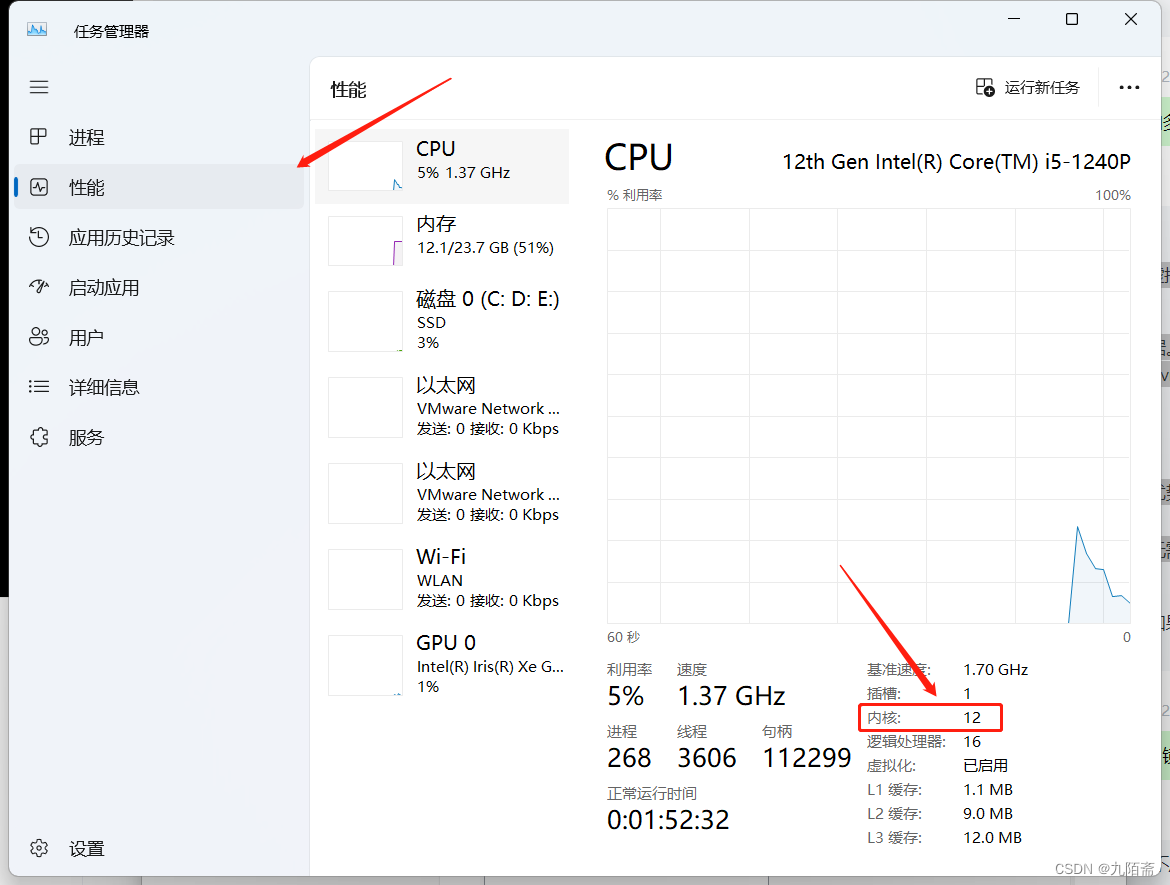The width and height of the screenshot is (1170, 885).
Task: Select the GPU 0 mini graph thumbnail
Action: (x=366, y=665)
